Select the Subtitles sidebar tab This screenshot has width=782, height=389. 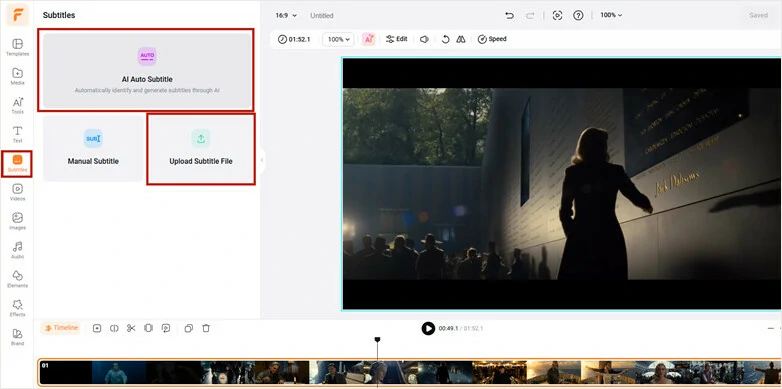click(x=17, y=164)
